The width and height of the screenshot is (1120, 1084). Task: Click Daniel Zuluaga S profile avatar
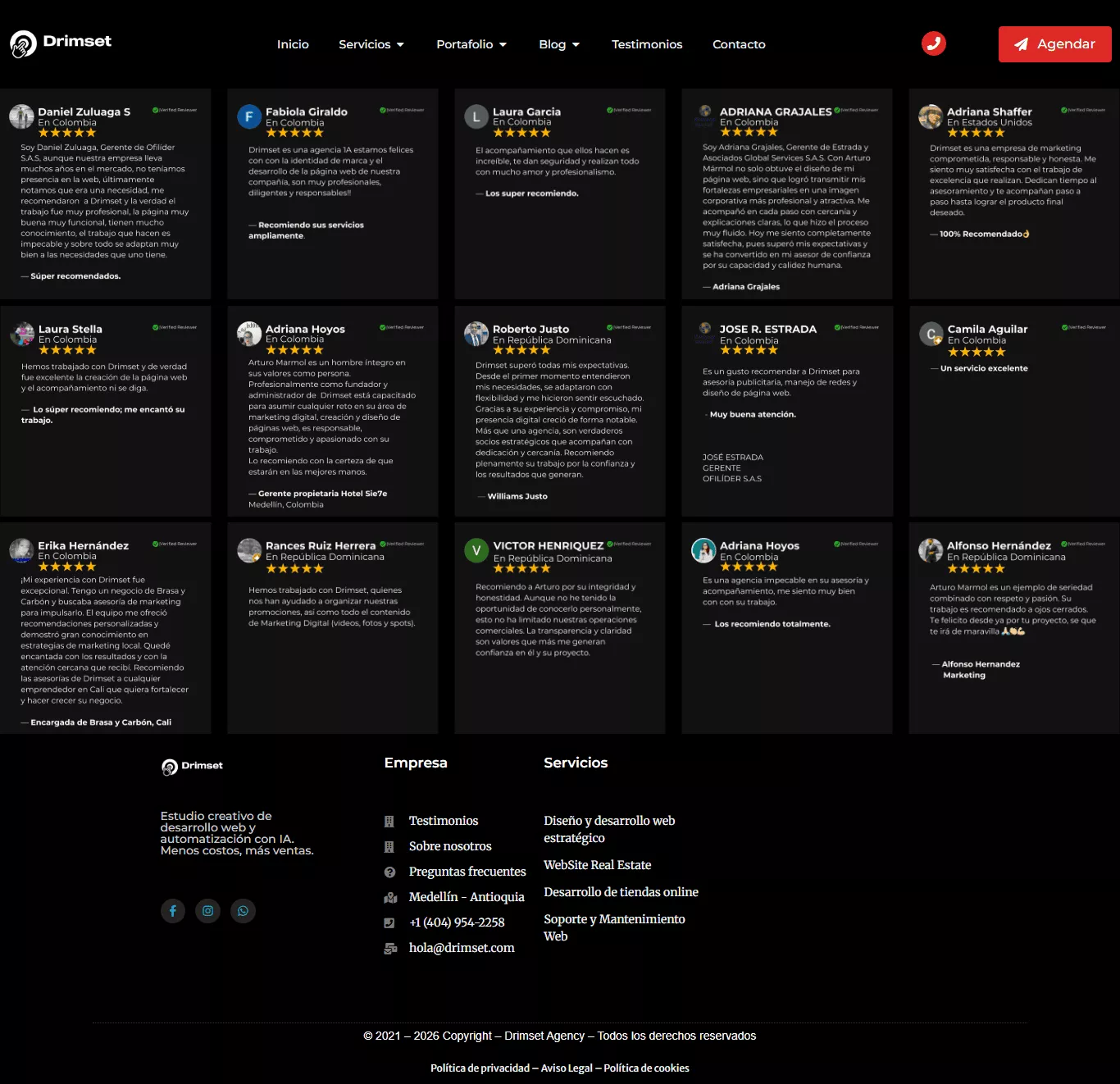pos(21,116)
